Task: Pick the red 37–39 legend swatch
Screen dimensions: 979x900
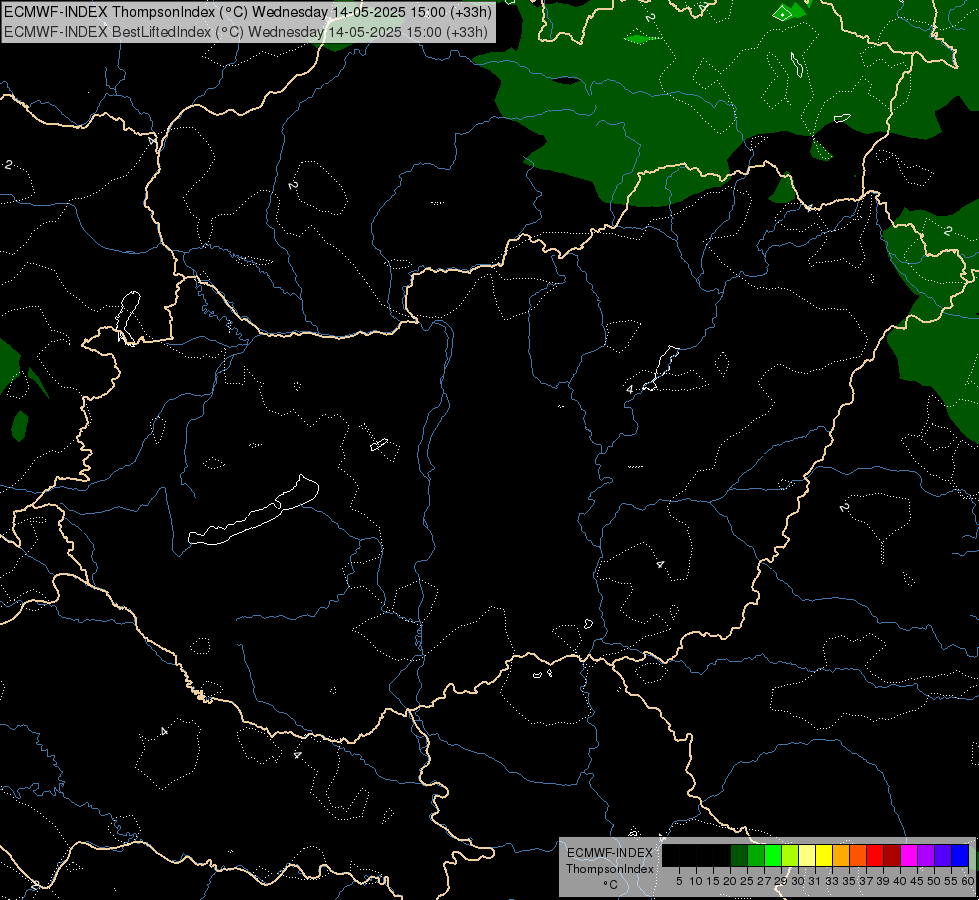Action: [x=875, y=855]
